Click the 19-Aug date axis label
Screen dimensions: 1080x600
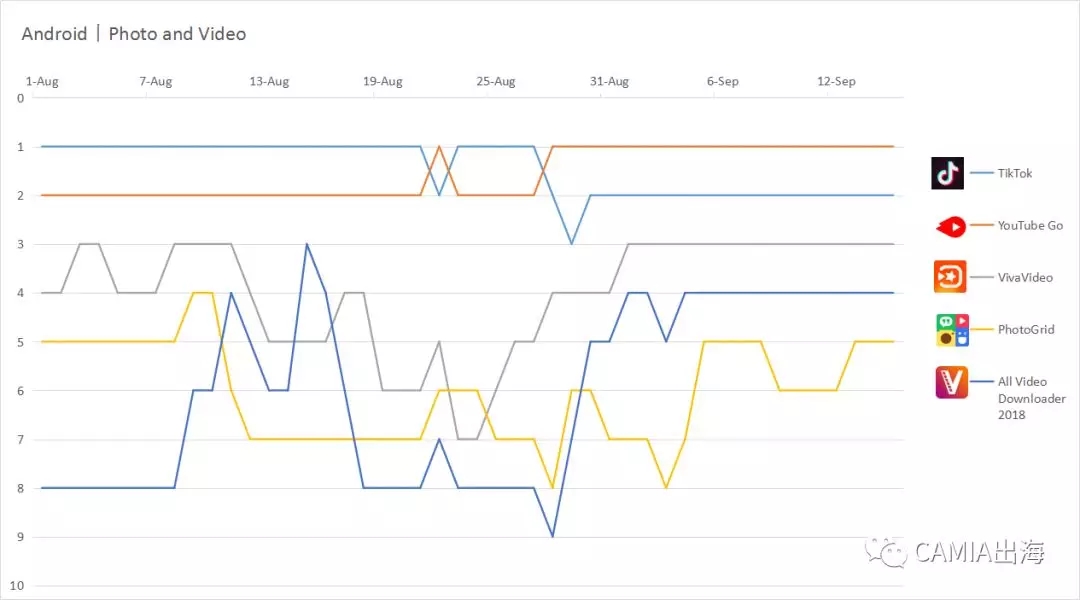pyautogui.click(x=382, y=81)
